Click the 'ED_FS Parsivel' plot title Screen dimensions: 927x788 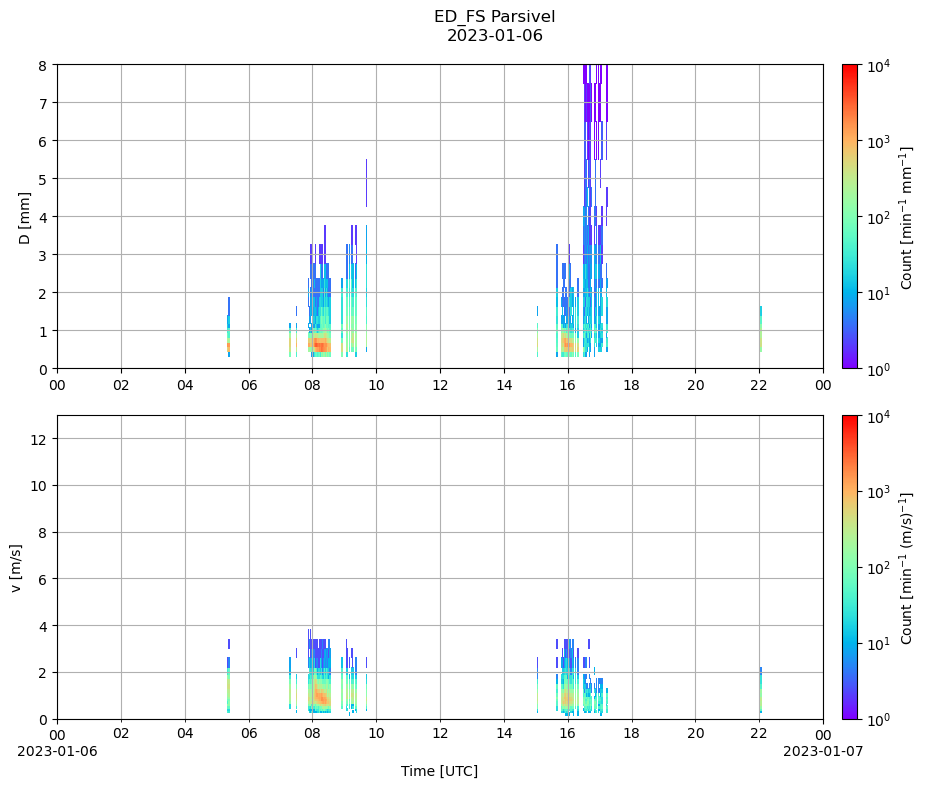(494, 16)
